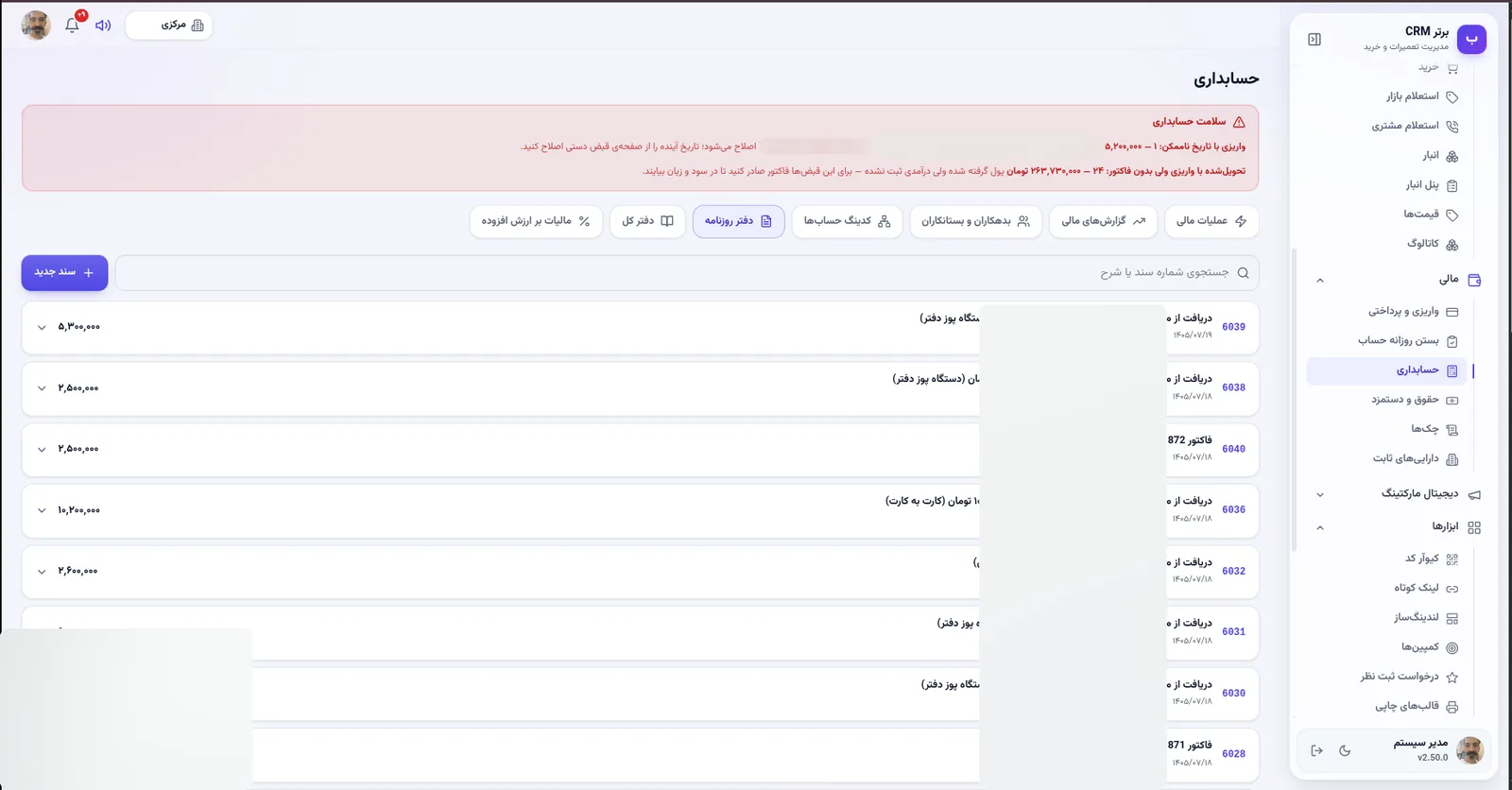Open the notifications bell
1512x790 pixels.
tap(72, 26)
